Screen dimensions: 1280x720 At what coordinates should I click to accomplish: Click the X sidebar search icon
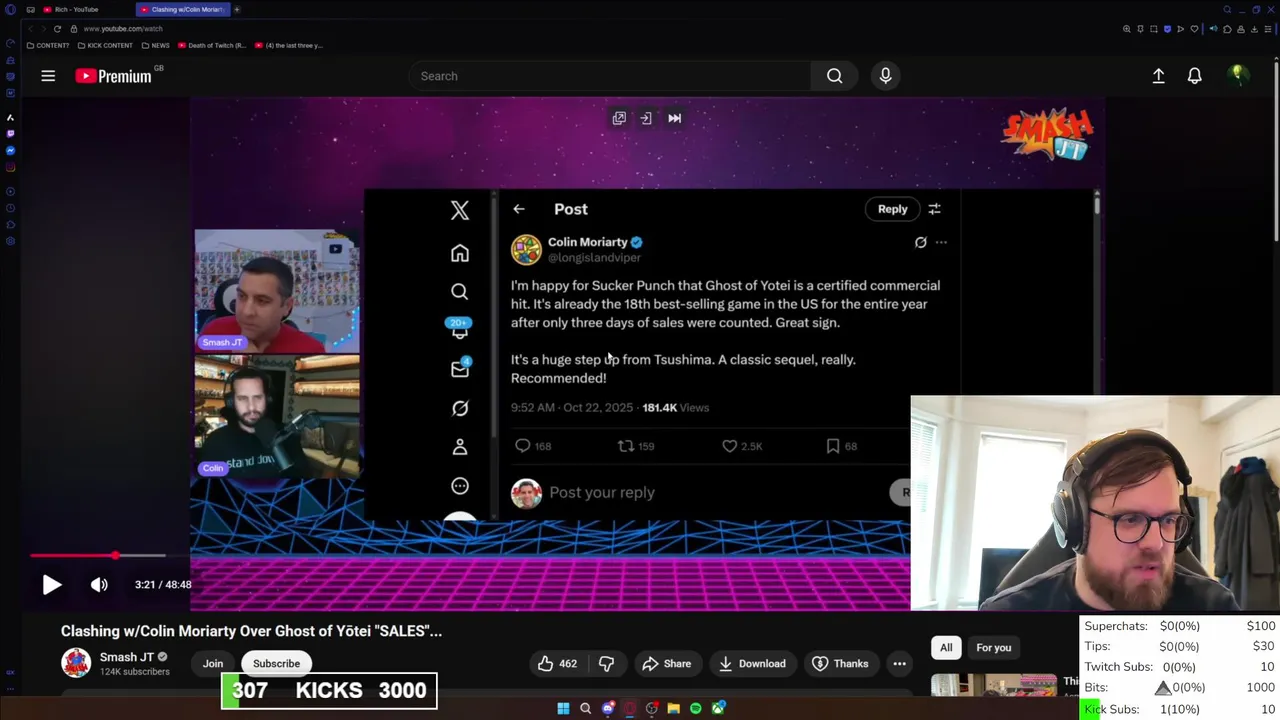click(x=459, y=291)
